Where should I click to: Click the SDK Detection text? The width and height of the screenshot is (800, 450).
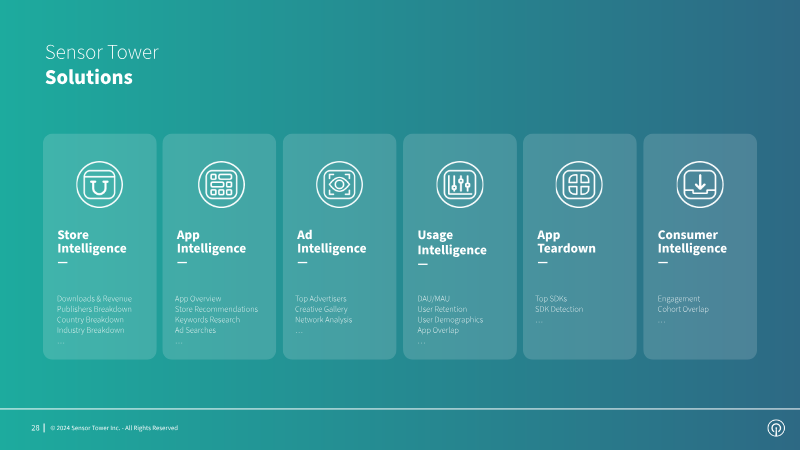[559, 309]
